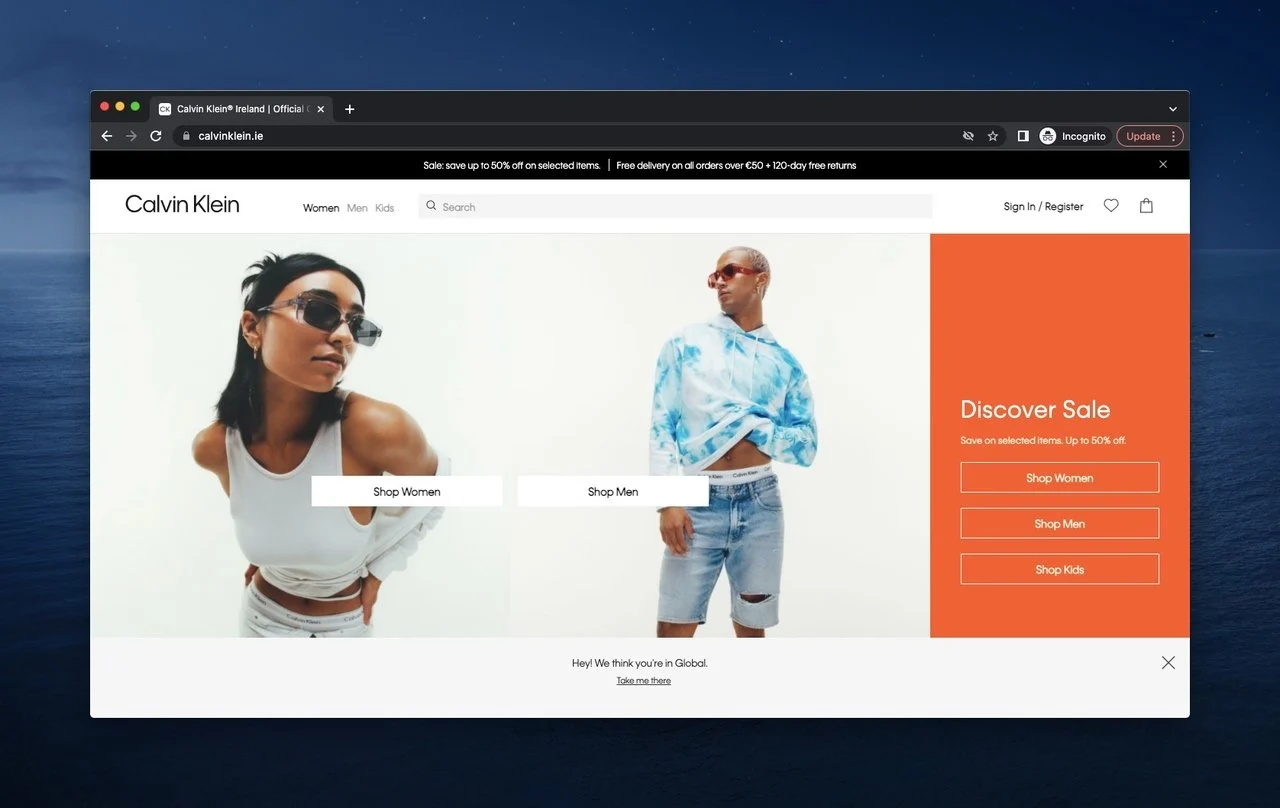Bookmark page with the star icon
The height and width of the screenshot is (808, 1280).
(x=993, y=136)
